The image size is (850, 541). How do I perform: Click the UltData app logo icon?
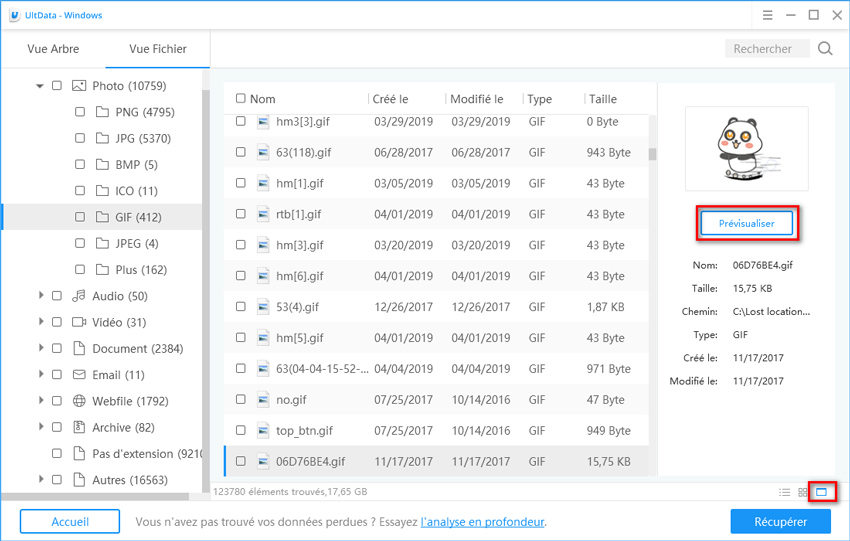(x=14, y=15)
